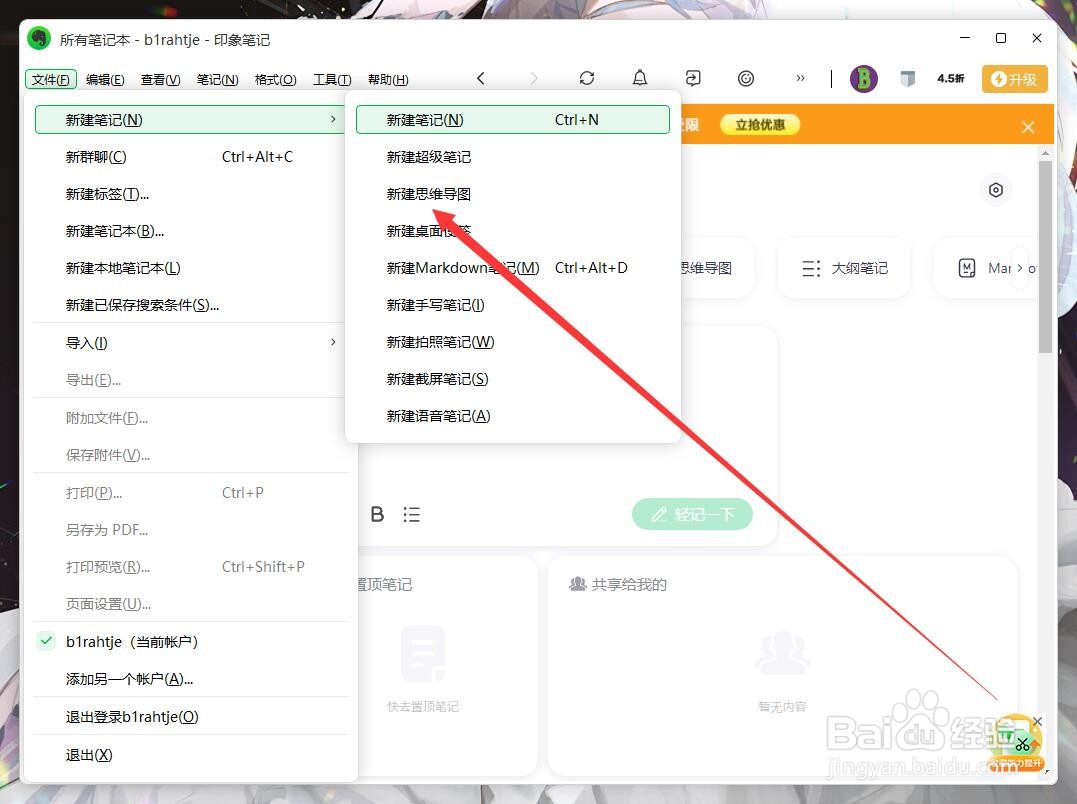Click the scrollbar up arrow
Viewport: 1077px width, 804px height.
[1045, 152]
